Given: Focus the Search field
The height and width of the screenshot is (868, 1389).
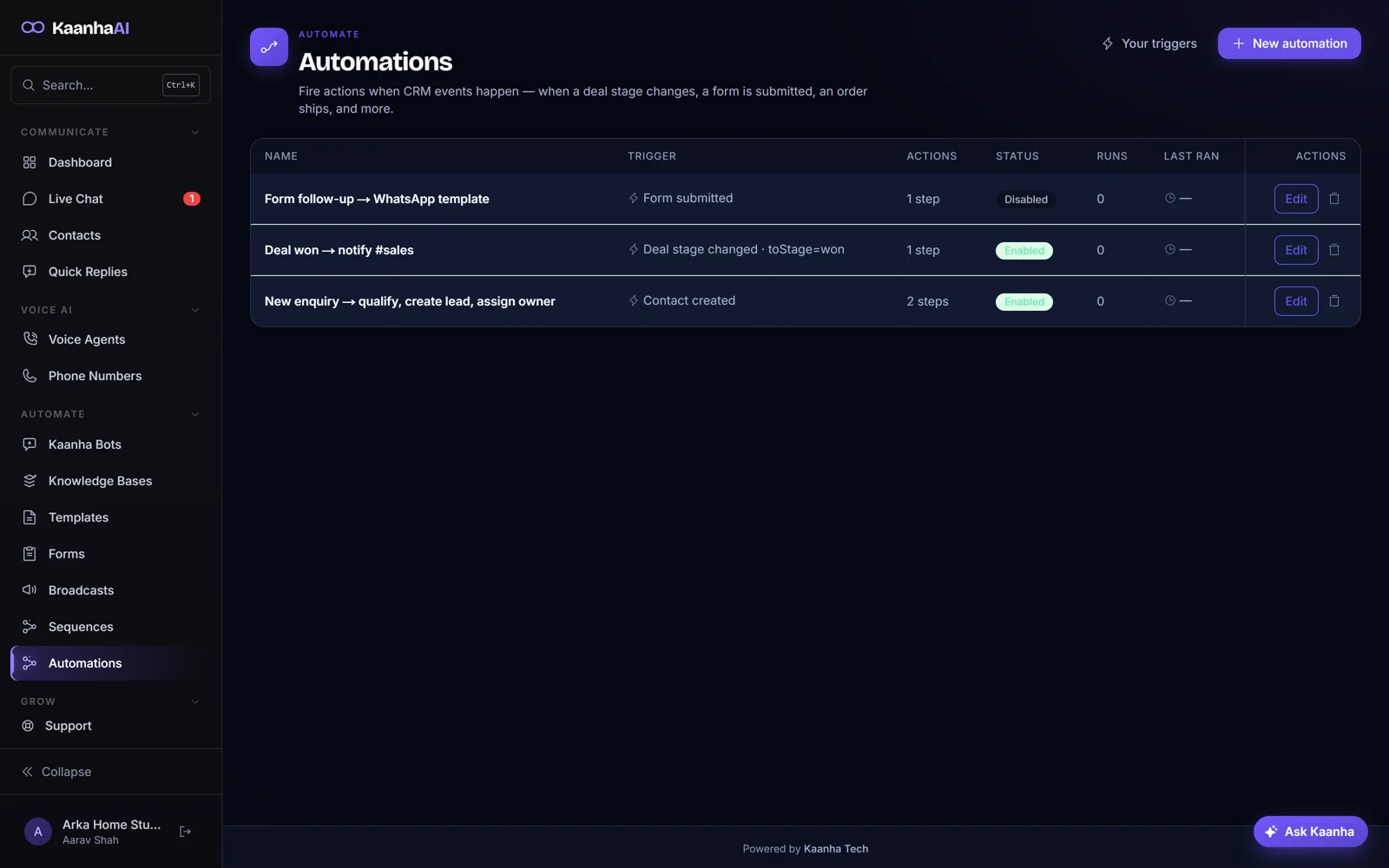Looking at the screenshot, I should coord(110,85).
